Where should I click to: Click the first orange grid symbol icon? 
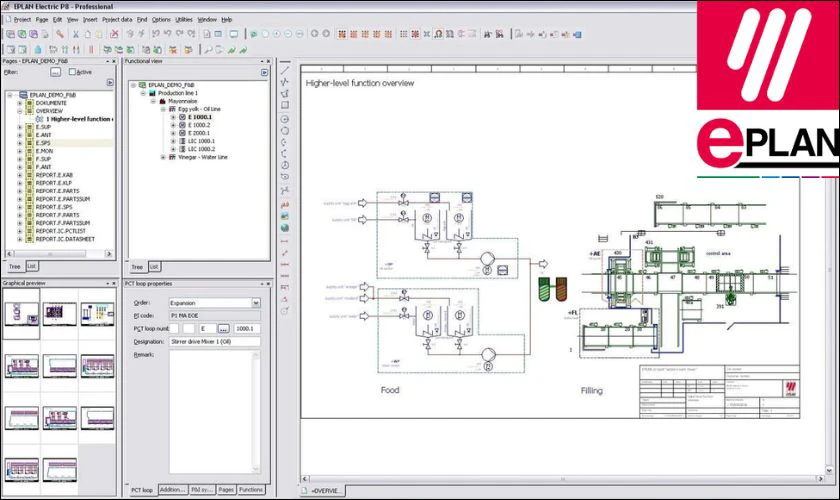(342, 34)
